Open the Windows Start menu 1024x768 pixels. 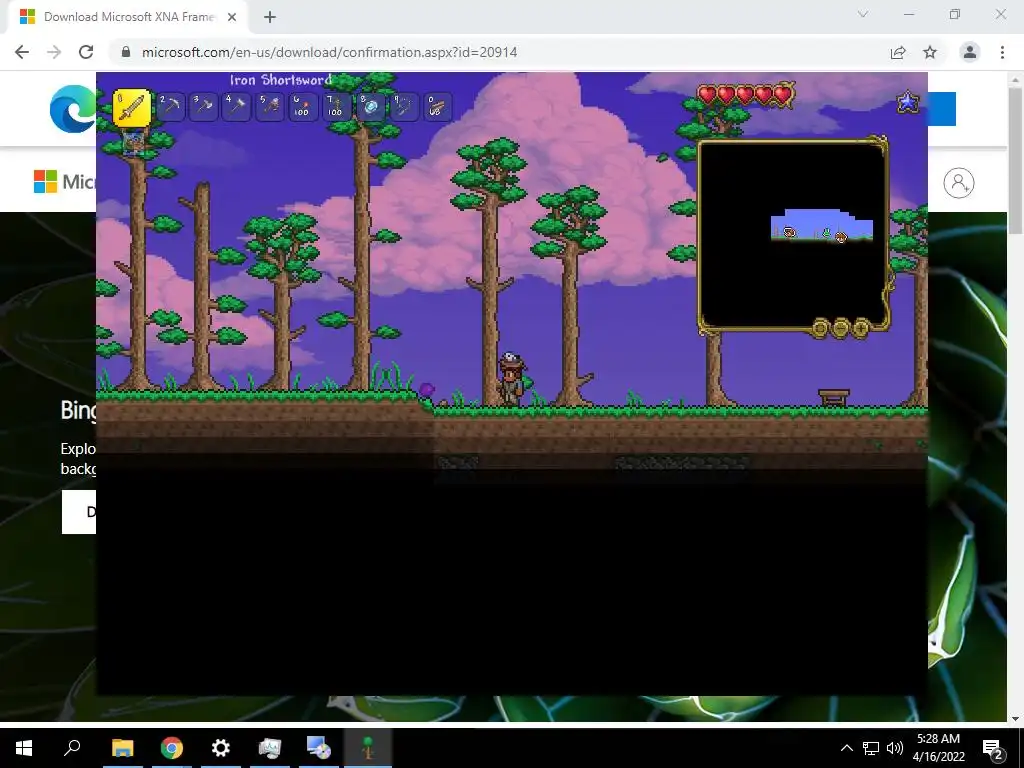[x=24, y=748]
